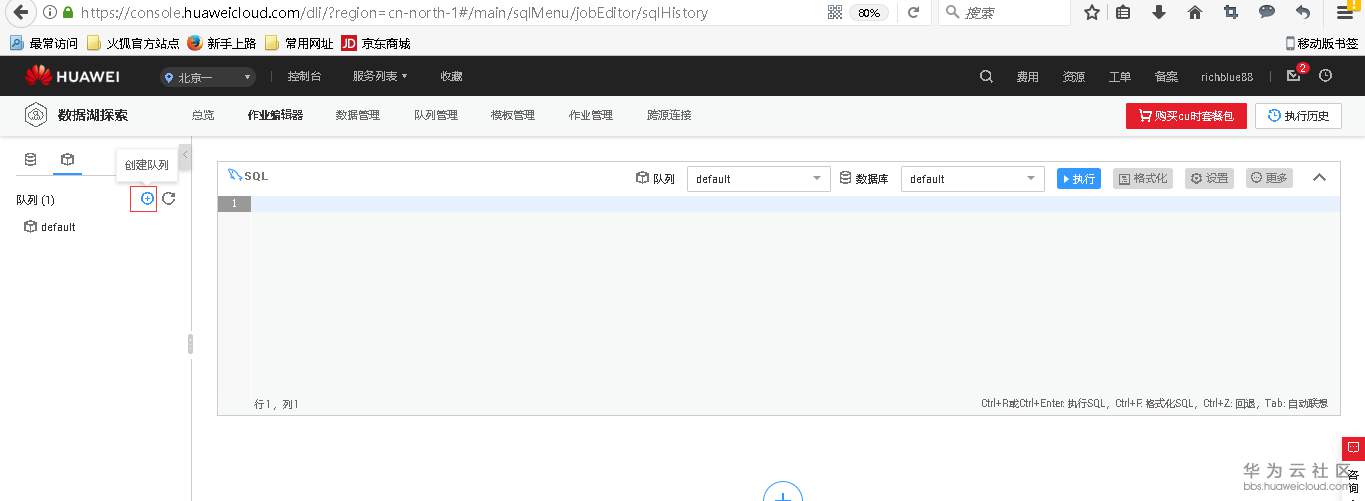Open the 资源 menu
The image size is (1365, 501).
pos(1074,77)
